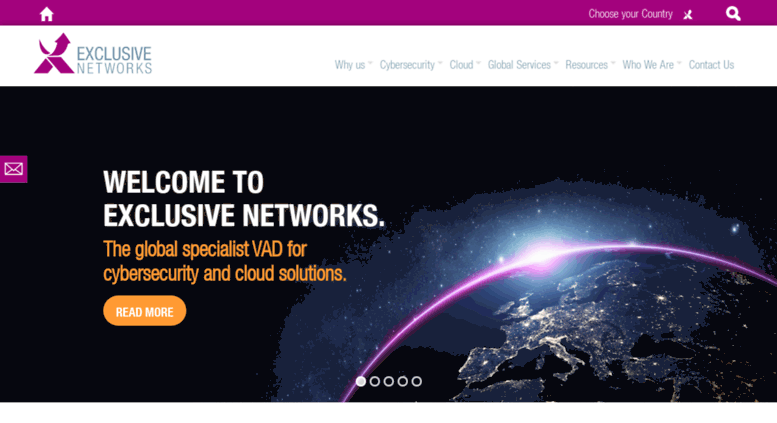Go to the Contact Us page
Image resolution: width=777 pixels, height=423 pixels.
712,65
